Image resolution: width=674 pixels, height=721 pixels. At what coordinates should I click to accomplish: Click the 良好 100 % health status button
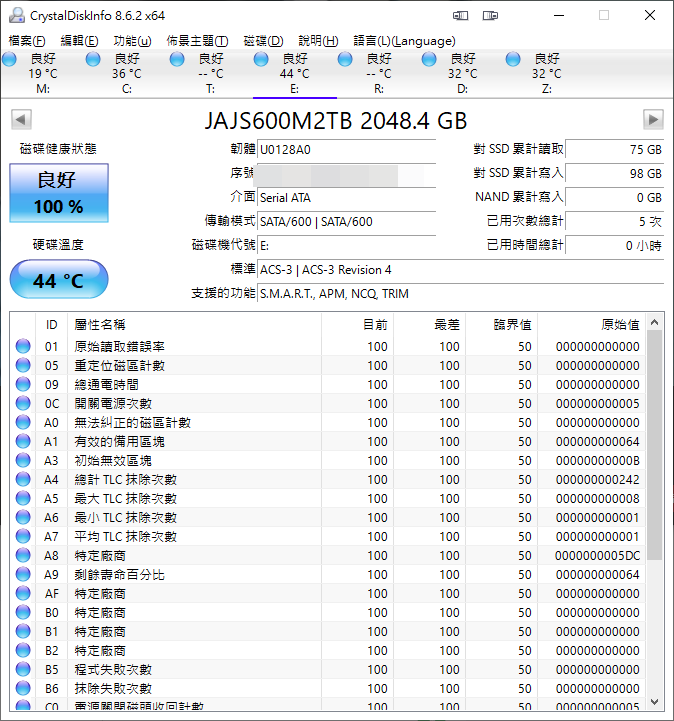(59, 193)
